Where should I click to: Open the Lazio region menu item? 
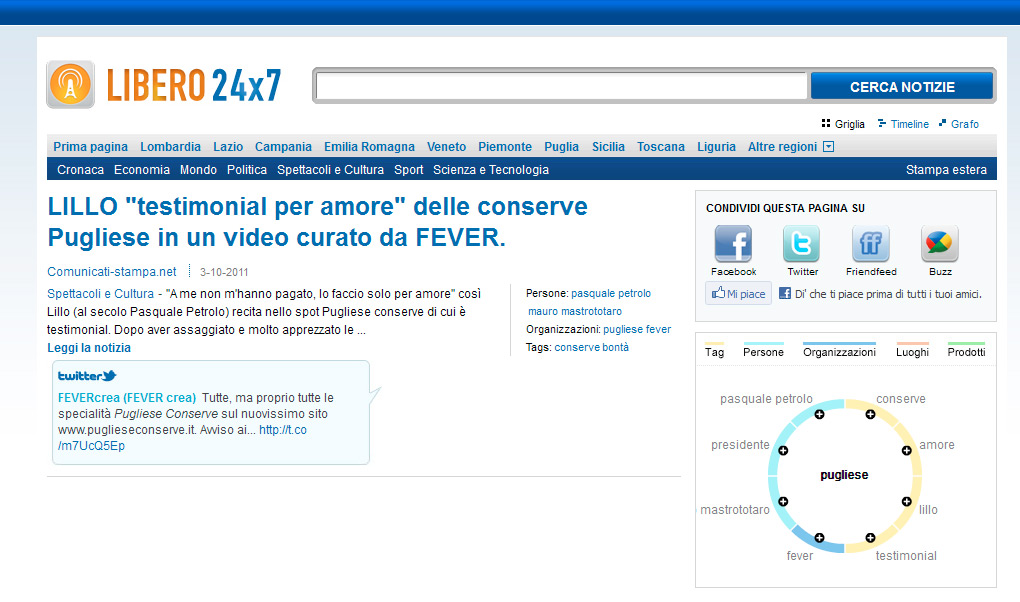(228, 146)
